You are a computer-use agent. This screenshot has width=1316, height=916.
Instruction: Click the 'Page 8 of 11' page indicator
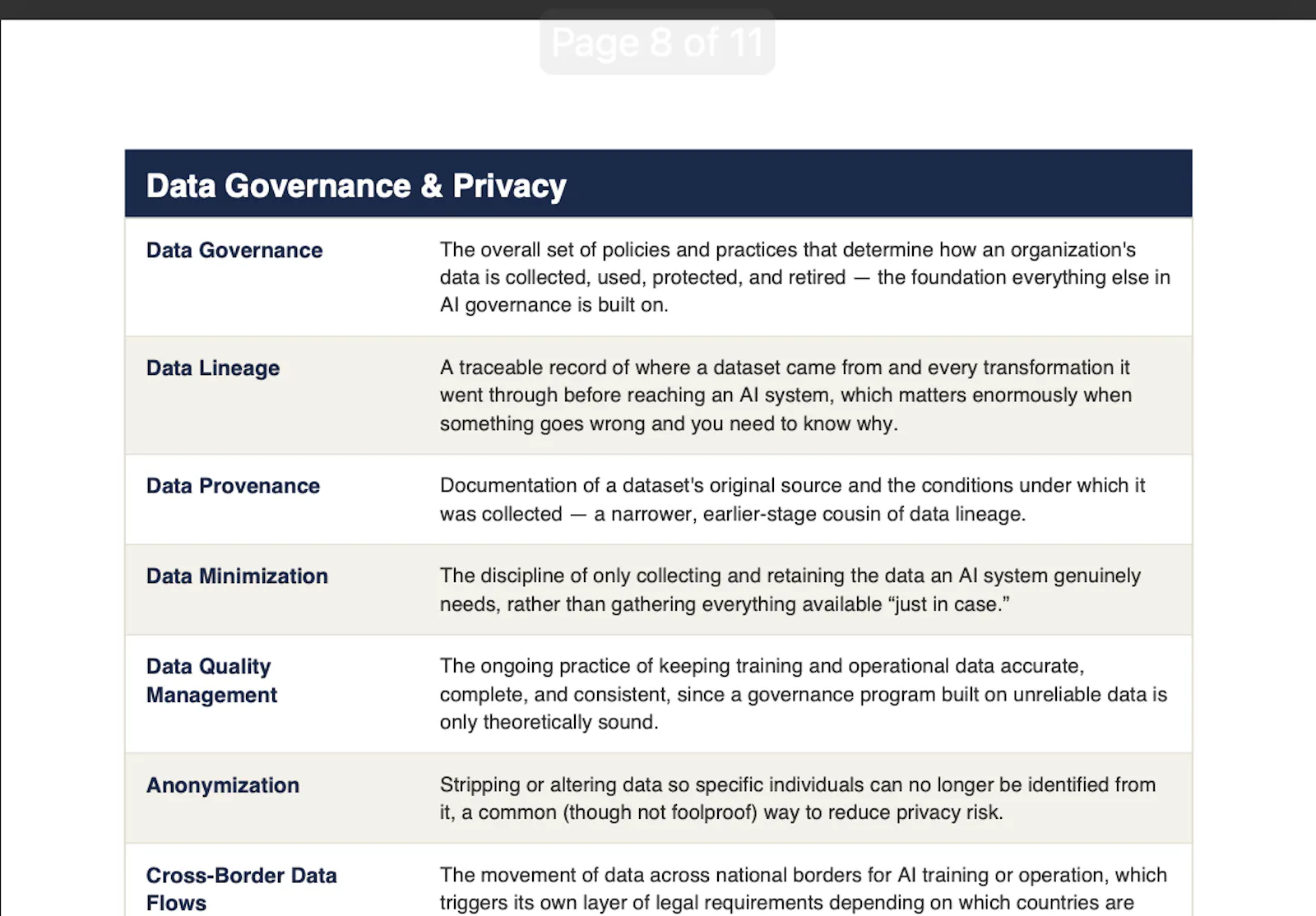tap(657, 42)
